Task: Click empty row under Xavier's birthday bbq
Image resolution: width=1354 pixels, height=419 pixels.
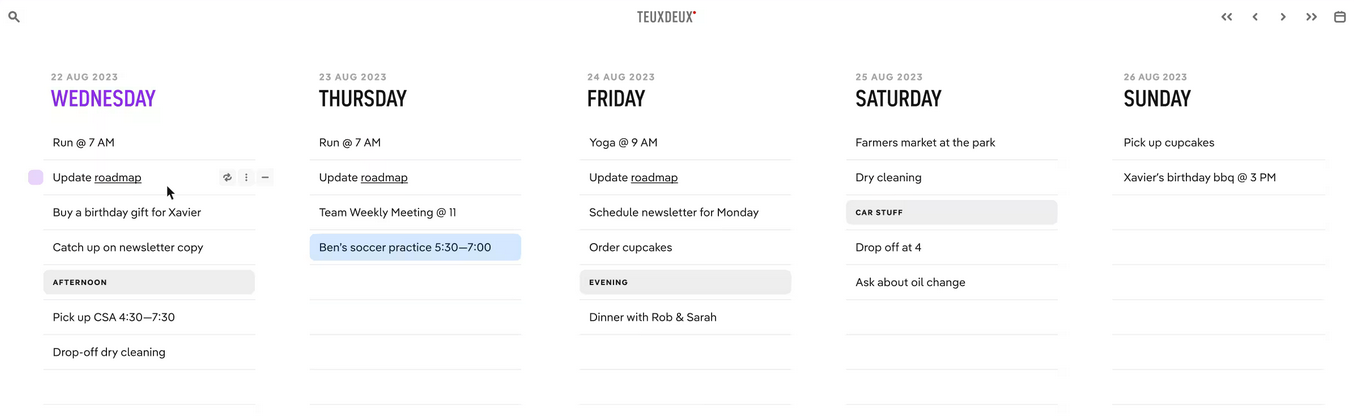Action: coord(1219,213)
